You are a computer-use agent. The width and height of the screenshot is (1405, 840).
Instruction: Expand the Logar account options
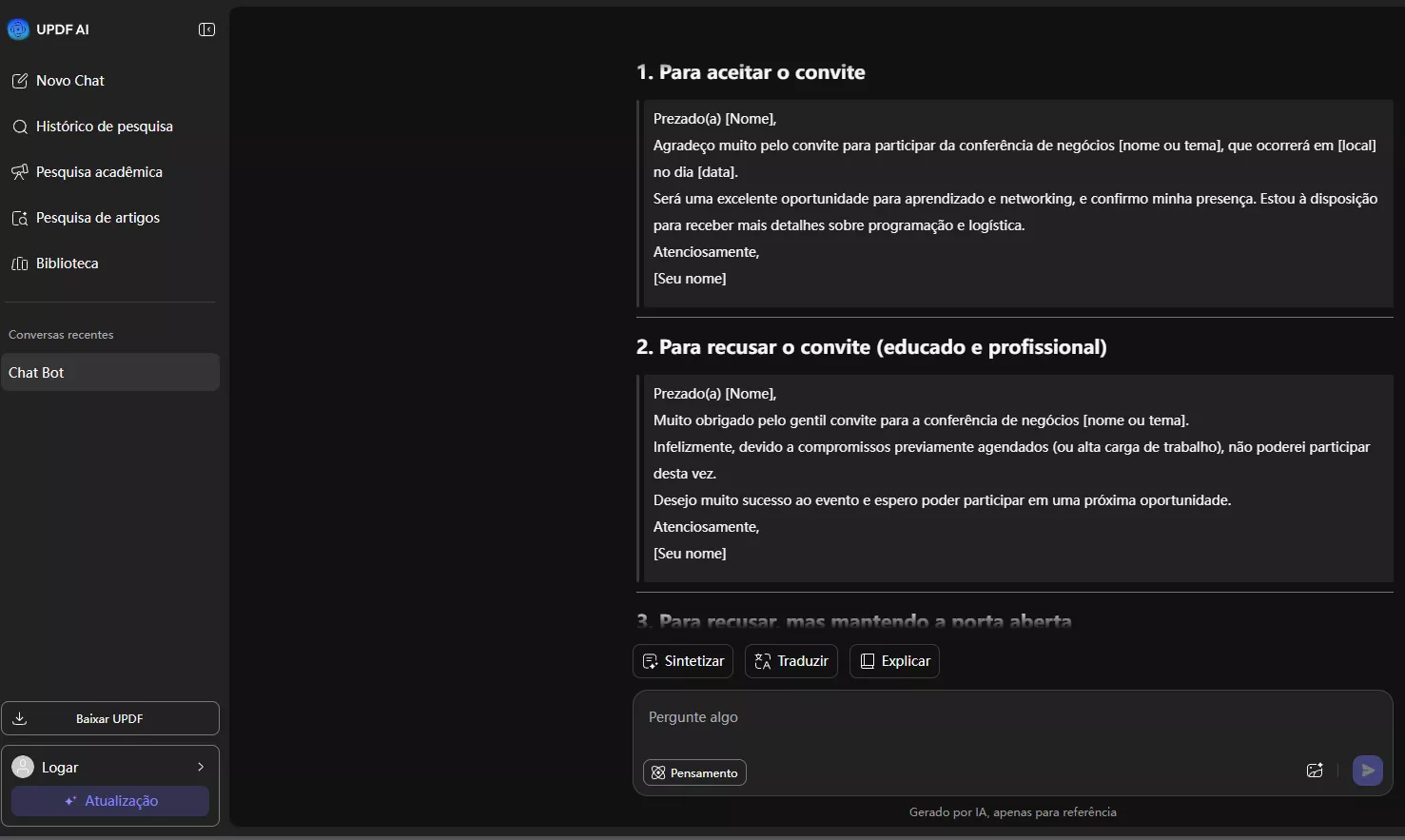[200, 766]
